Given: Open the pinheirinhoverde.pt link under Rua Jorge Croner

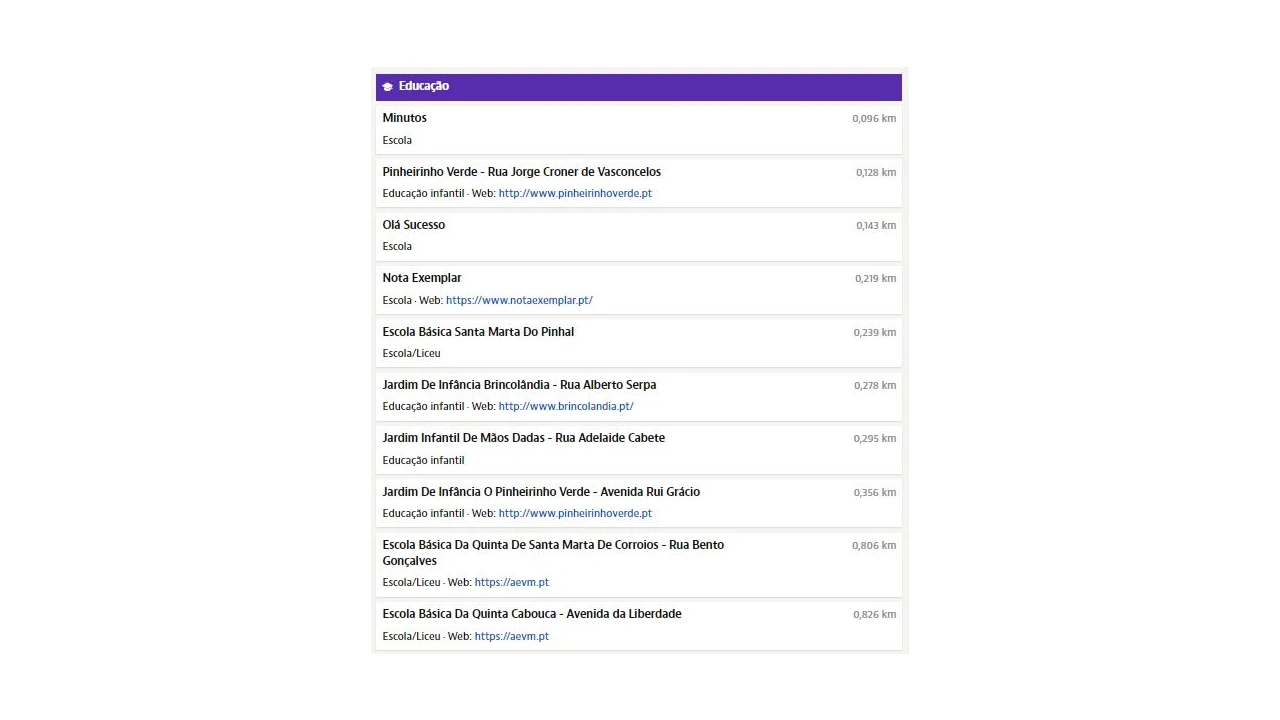Looking at the screenshot, I should (x=575, y=193).
